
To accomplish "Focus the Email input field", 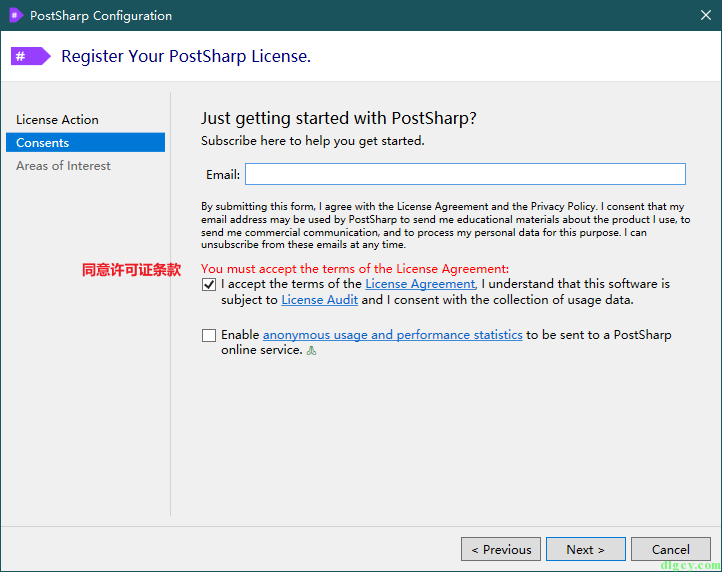I will 465,174.
